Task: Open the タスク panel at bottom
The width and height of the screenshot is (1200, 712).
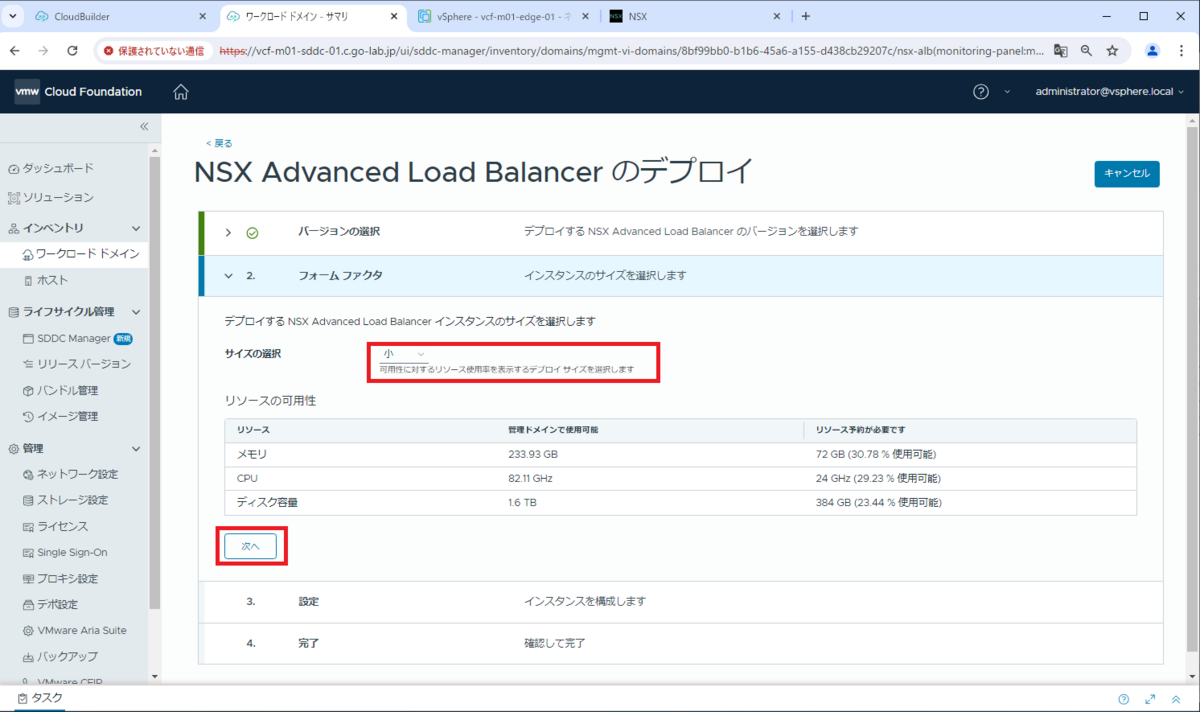Action: pyautogui.click(x=40, y=698)
